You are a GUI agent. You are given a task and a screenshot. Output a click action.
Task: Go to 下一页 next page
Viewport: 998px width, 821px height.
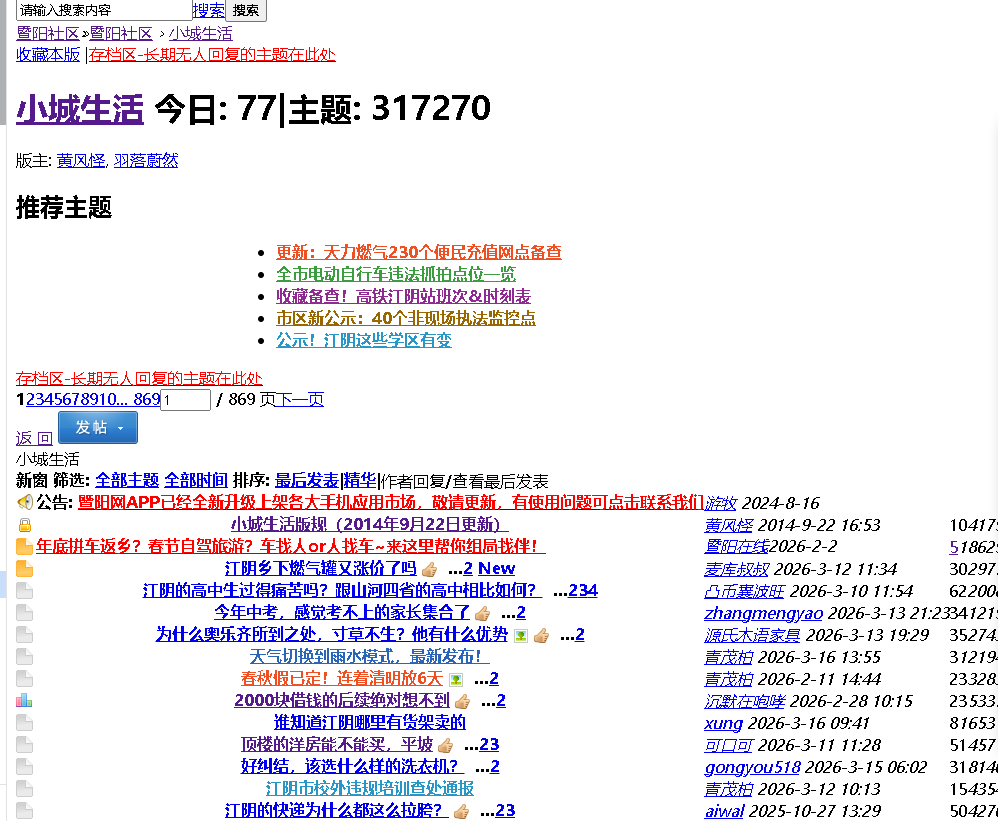tap(299, 400)
